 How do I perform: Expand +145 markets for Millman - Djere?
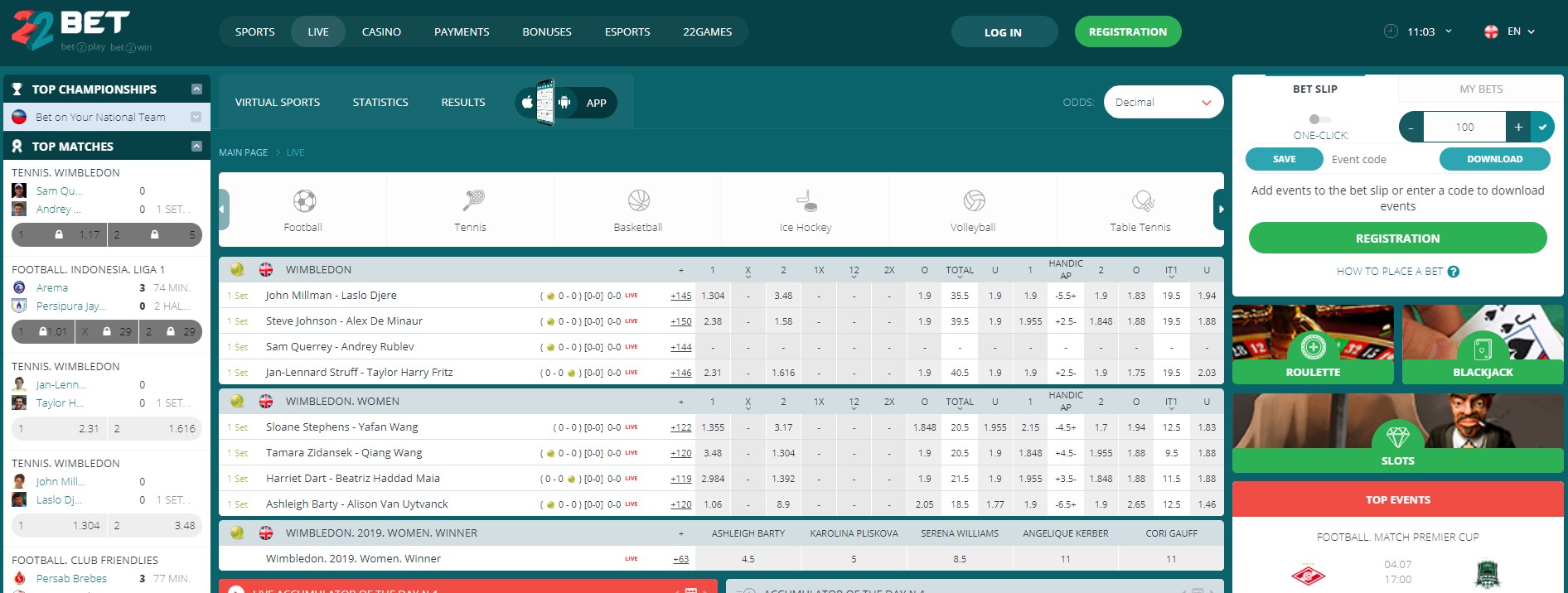[x=681, y=296]
